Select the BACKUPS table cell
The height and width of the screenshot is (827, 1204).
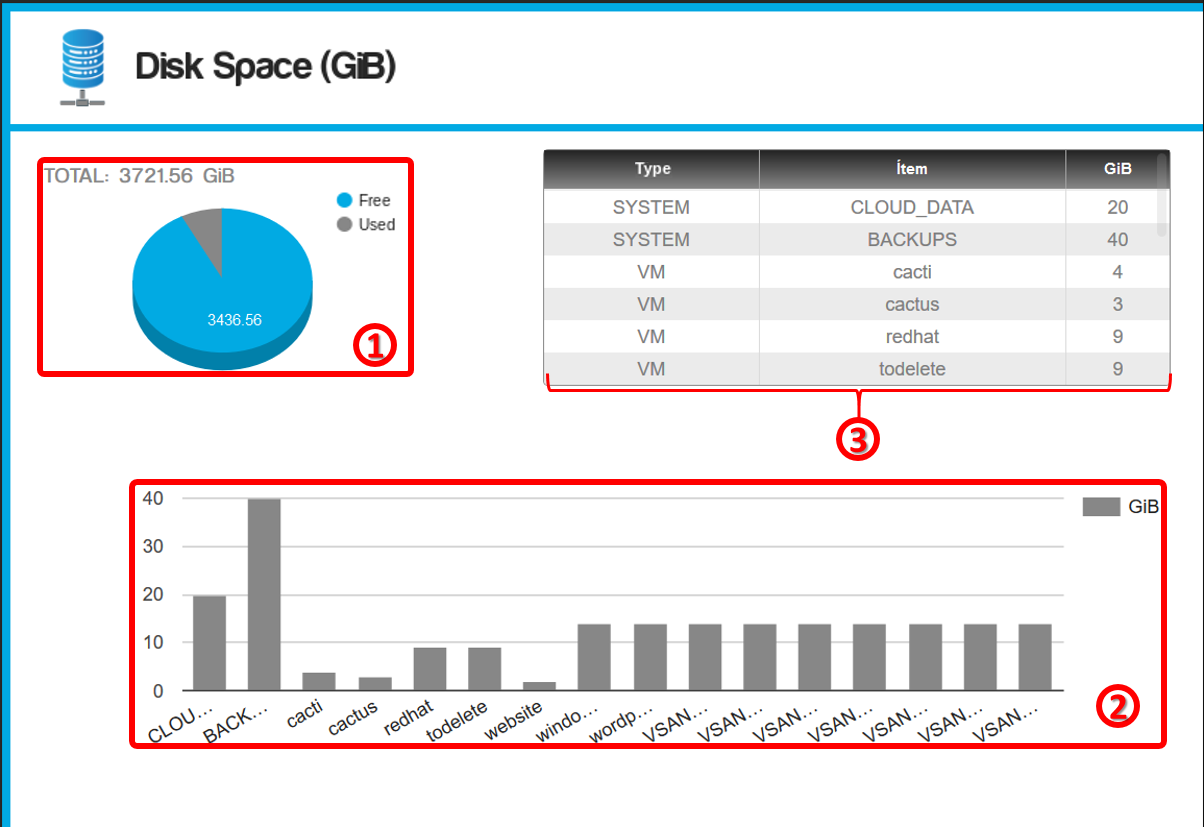click(x=912, y=240)
